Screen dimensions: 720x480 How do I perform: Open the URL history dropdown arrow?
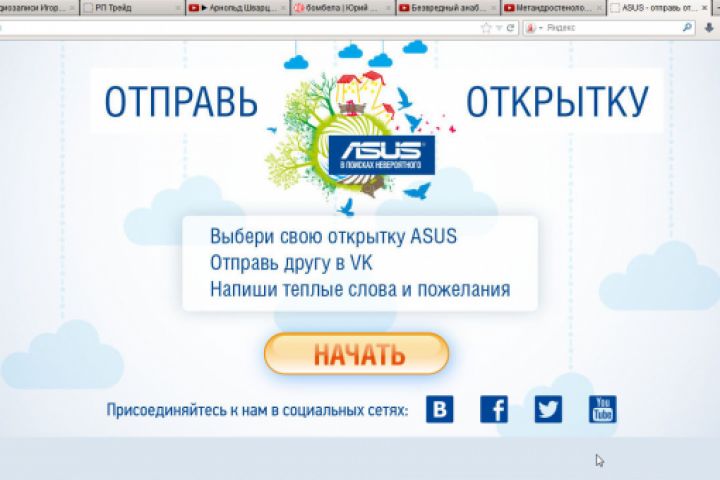[x=499, y=28]
